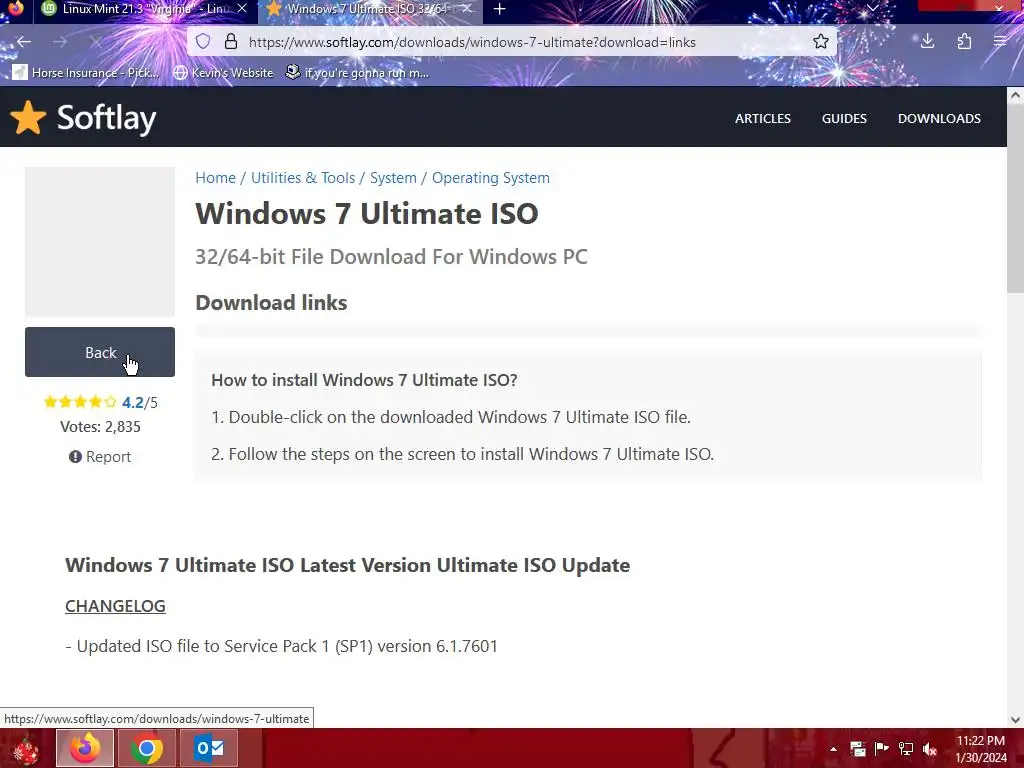This screenshot has width=1024, height=768.
Task: Switch to the Linux Mint 21.3 Virginia tab
Action: pos(144,9)
